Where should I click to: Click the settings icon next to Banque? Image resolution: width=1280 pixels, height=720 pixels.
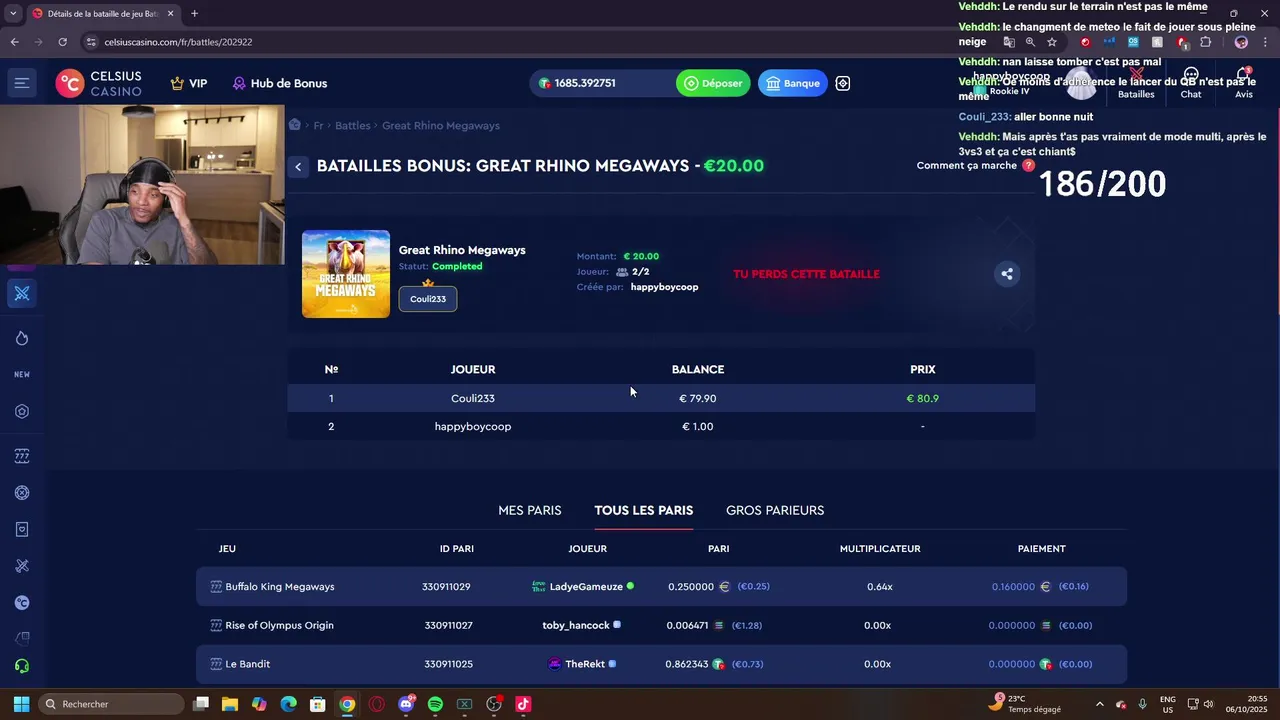pyautogui.click(x=843, y=83)
